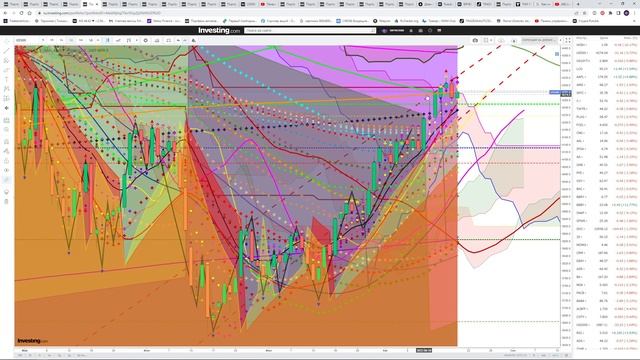Click the browser address bar URL

click(102, 13)
